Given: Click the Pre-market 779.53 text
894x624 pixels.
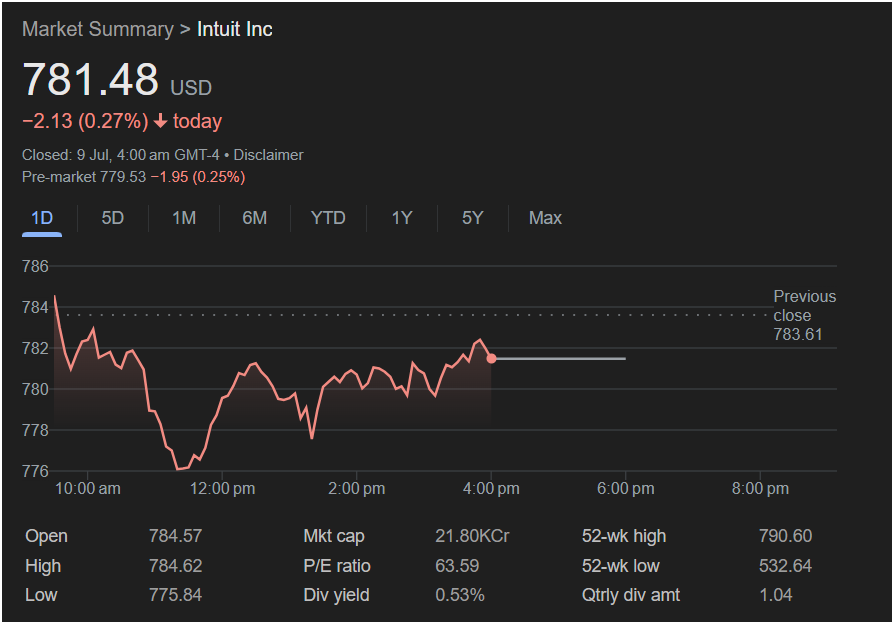Looking at the screenshot, I should click(x=84, y=177).
